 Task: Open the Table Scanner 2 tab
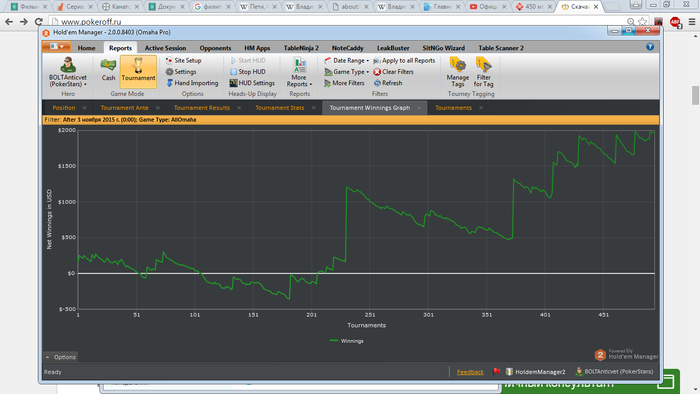pyautogui.click(x=501, y=48)
